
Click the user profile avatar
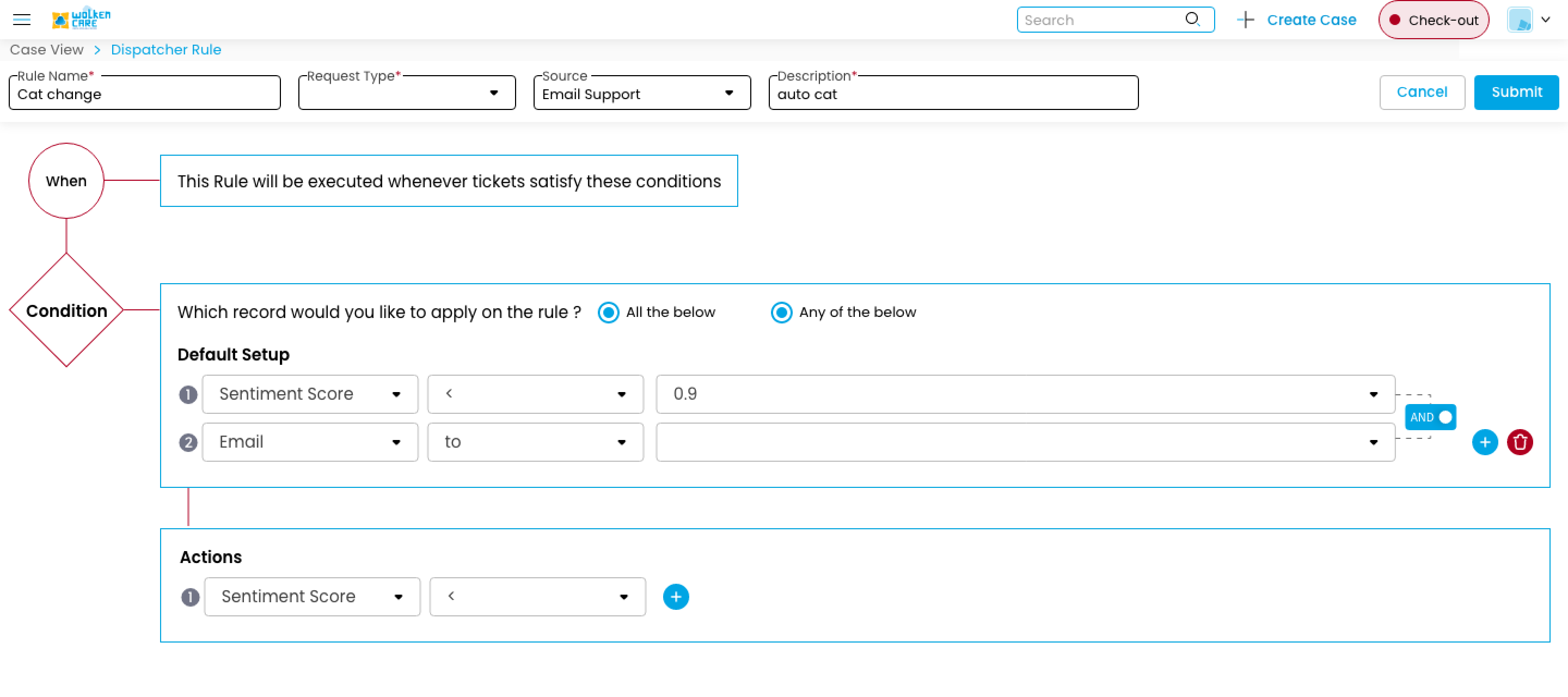[x=1520, y=20]
